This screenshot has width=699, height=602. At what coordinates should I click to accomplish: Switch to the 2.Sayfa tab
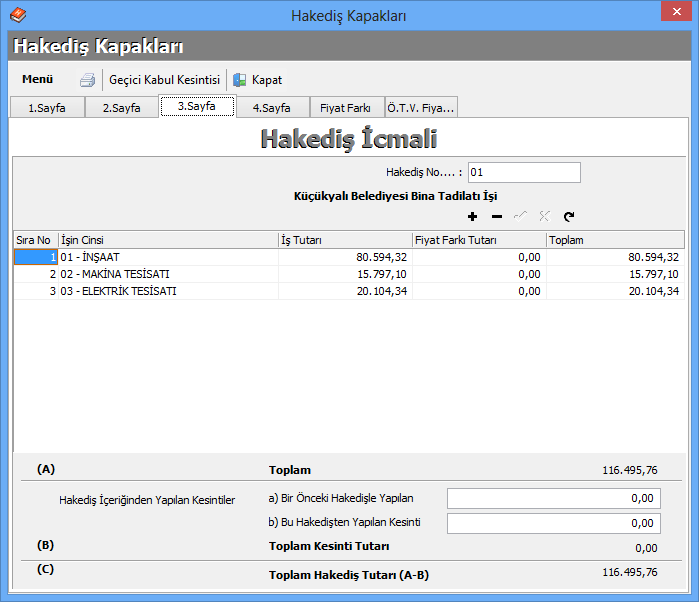(x=121, y=108)
